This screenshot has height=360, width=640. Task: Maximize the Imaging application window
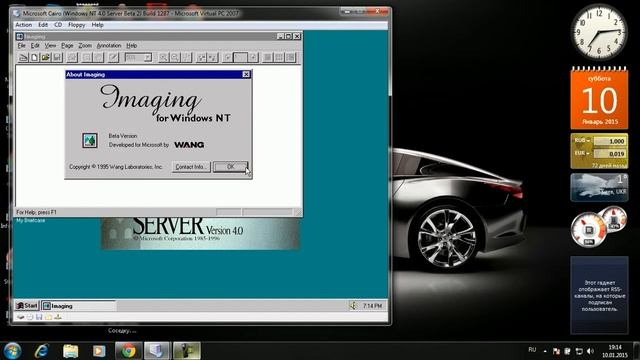(x=289, y=36)
